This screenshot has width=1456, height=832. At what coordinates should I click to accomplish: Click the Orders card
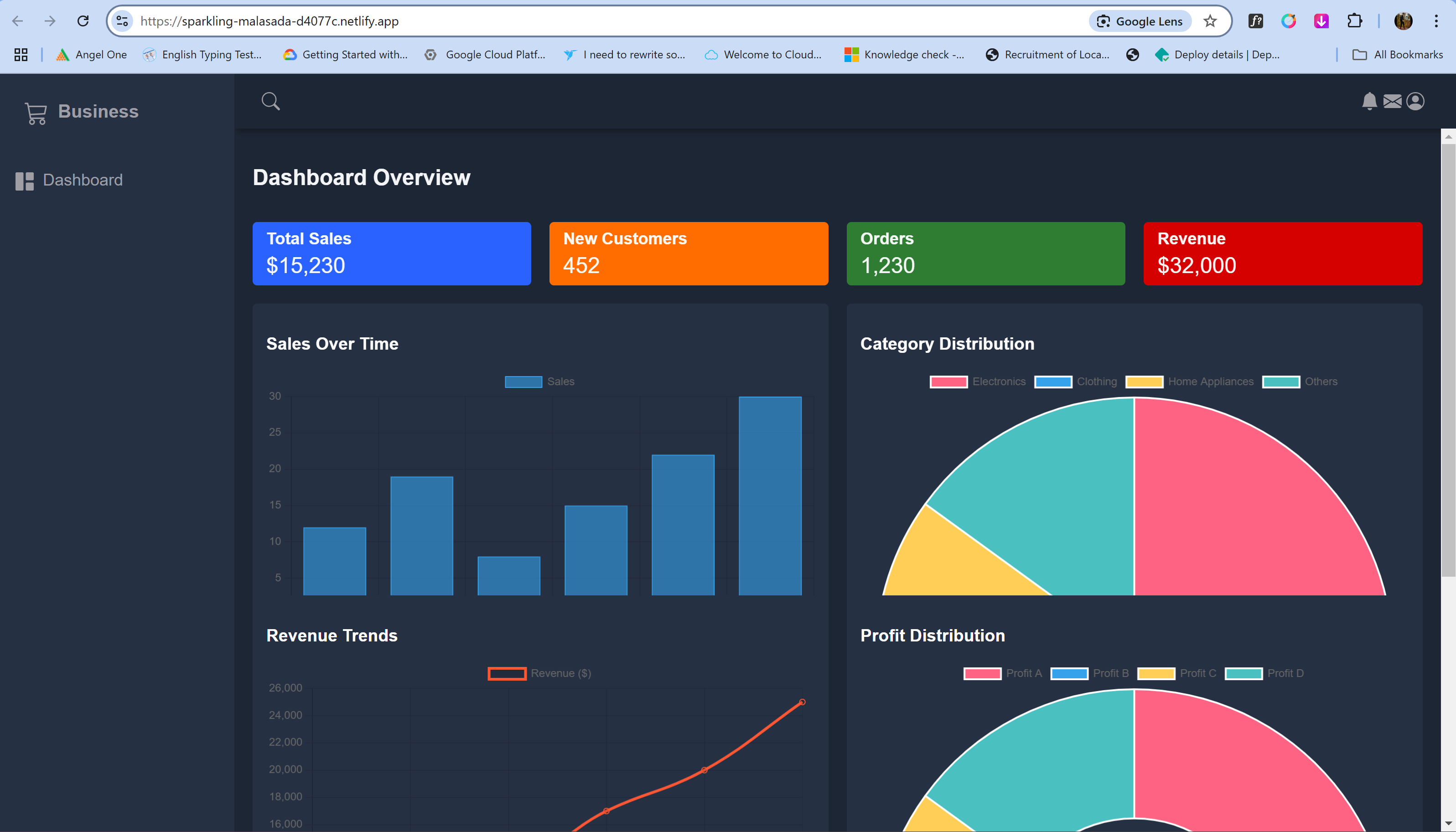(x=985, y=253)
